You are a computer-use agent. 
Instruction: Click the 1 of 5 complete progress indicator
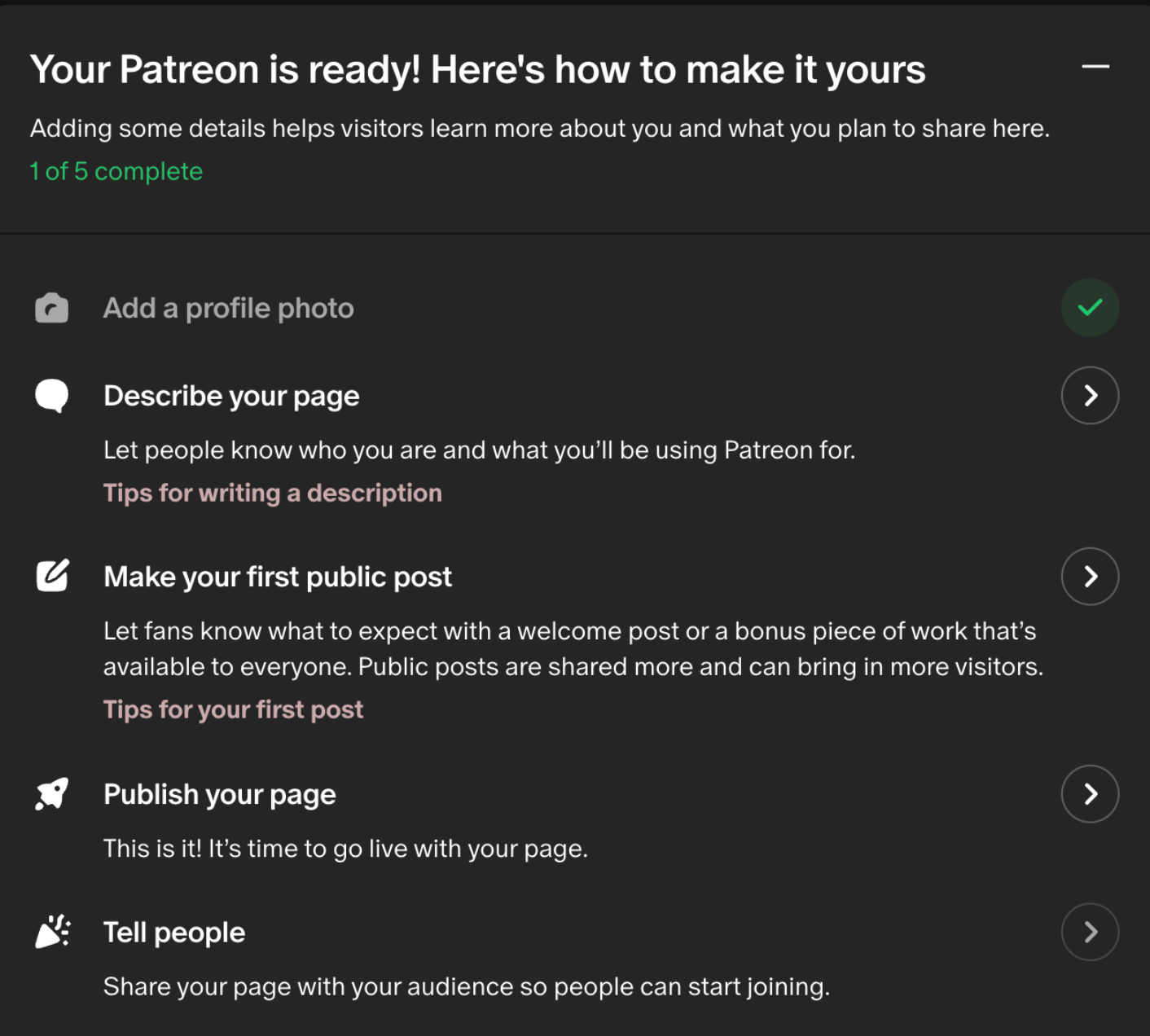(x=116, y=171)
